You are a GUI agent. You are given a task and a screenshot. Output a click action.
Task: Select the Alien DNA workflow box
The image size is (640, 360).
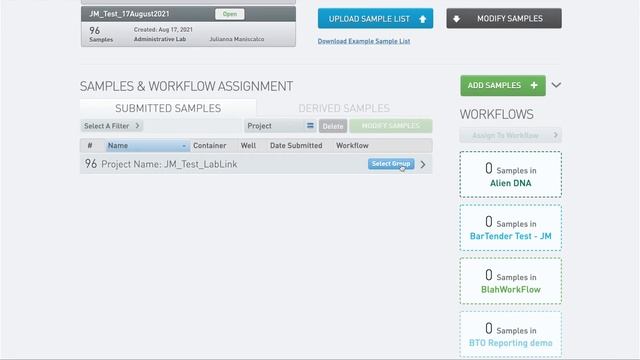pos(511,175)
